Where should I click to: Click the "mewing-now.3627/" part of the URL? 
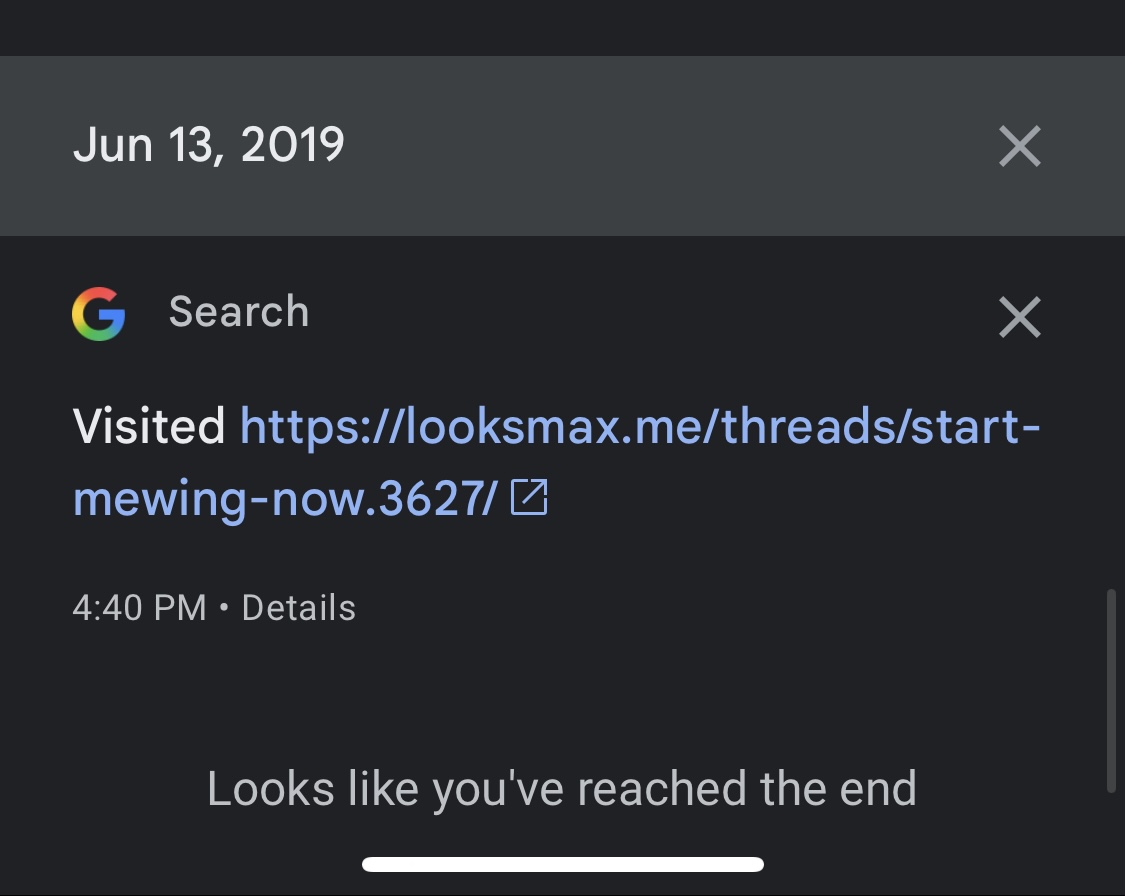pos(284,498)
